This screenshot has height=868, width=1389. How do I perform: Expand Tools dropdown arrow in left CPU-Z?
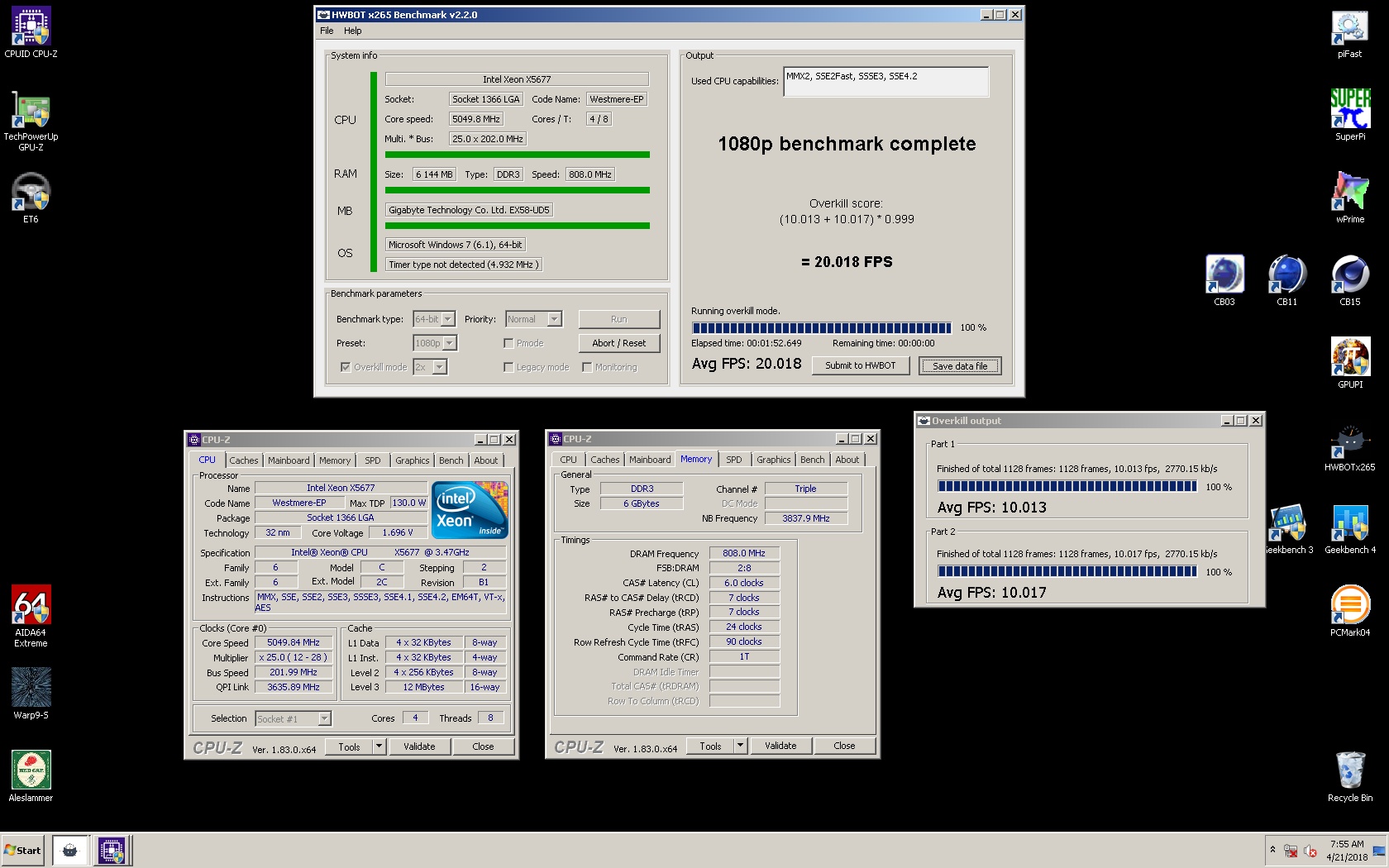379,746
